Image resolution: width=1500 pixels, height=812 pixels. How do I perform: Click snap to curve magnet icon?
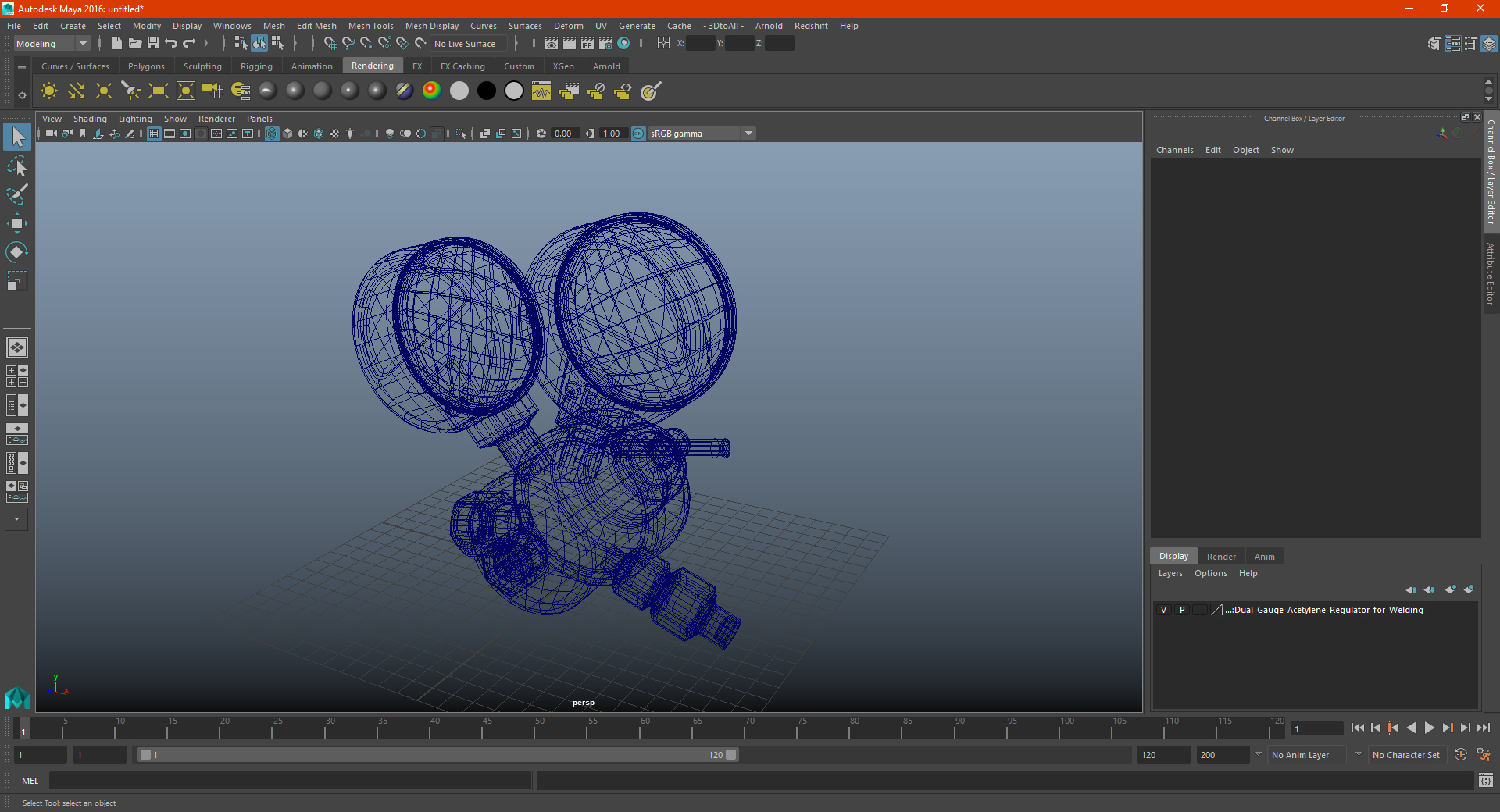tap(348, 43)
